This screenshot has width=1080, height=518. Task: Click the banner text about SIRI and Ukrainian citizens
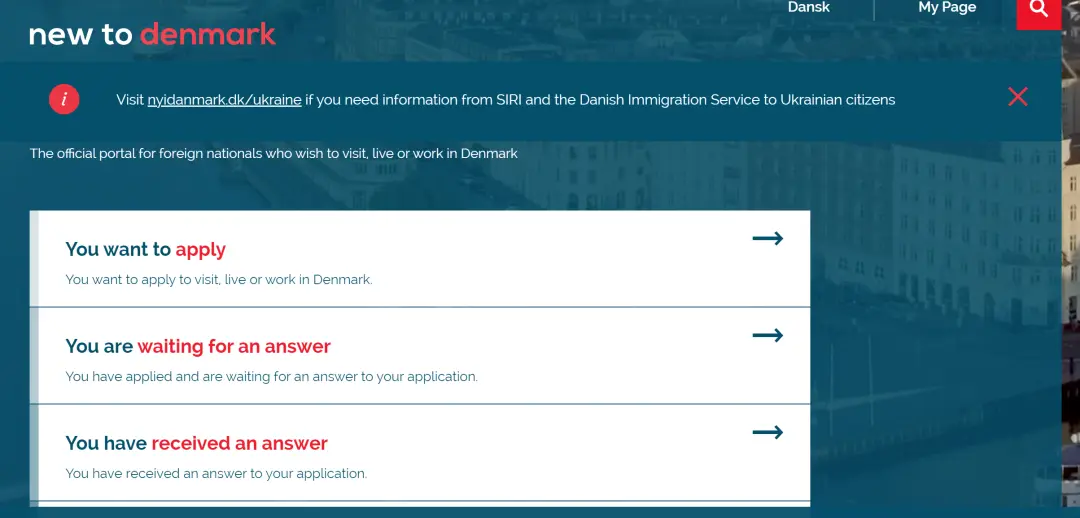(x=600, y=100)
